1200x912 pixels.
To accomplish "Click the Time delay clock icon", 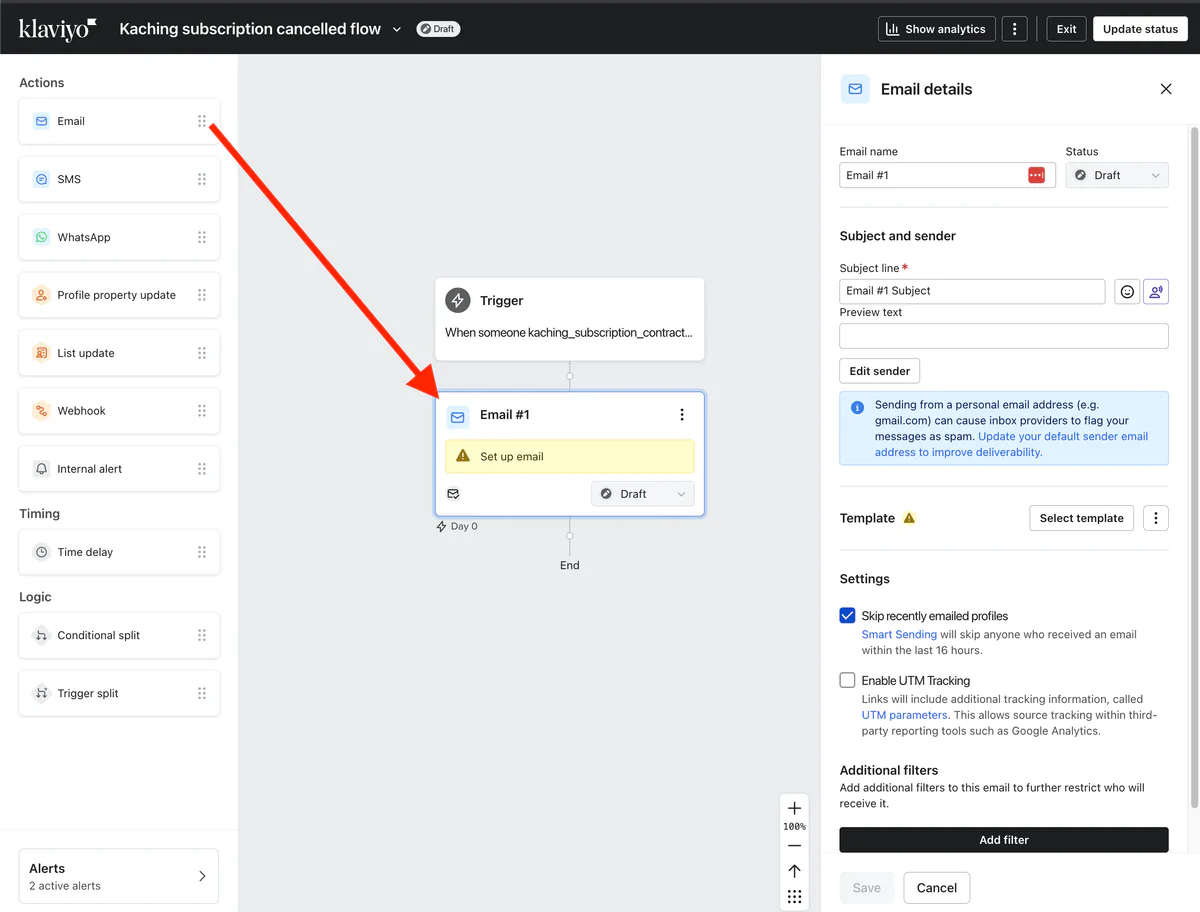I will 41,552.
